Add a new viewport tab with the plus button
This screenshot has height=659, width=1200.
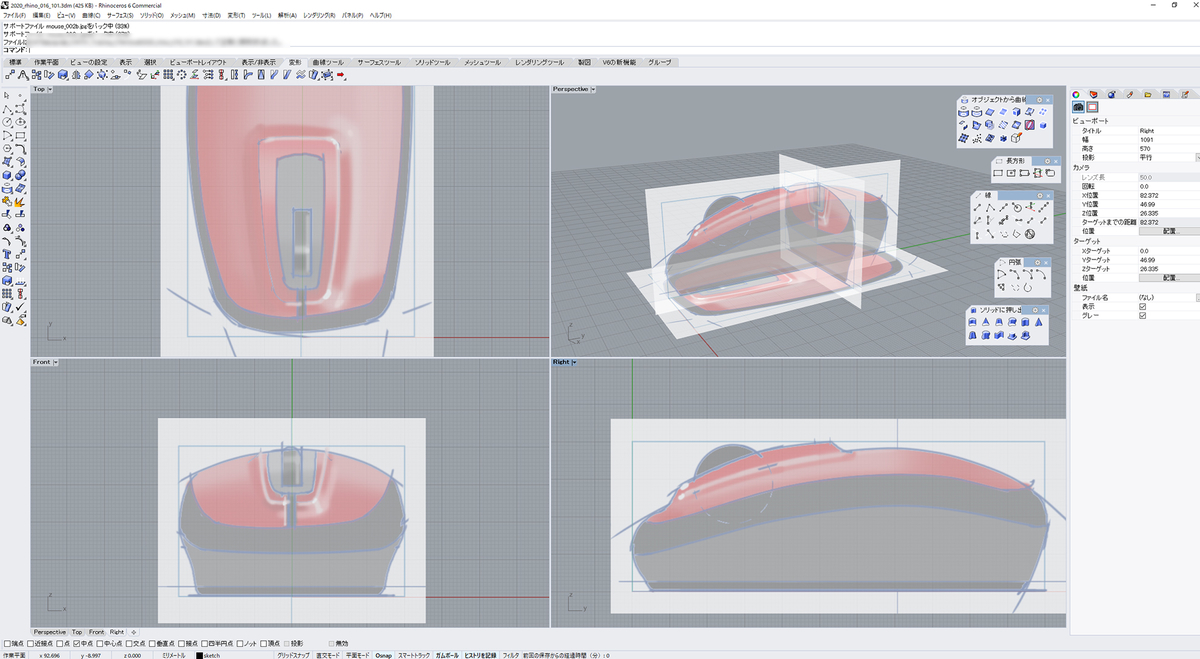click(x=134, y=632)
